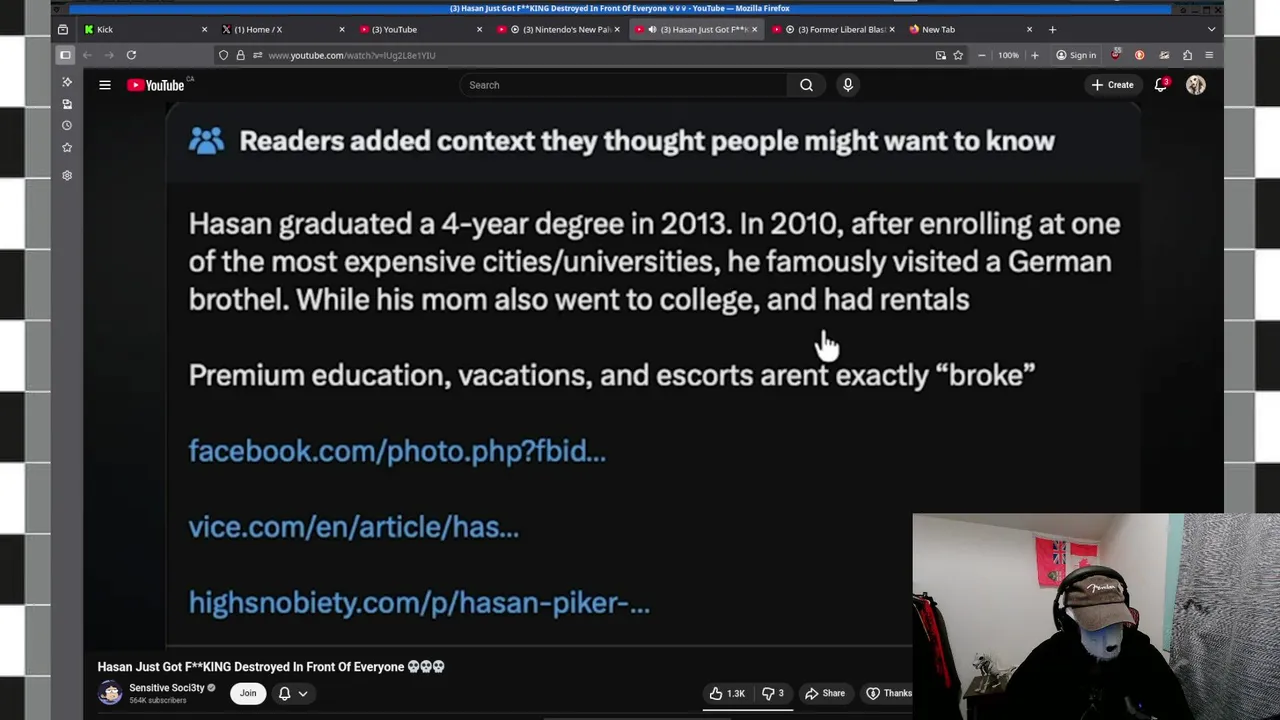
Task: Click the video title text
Action: (271, 667)
